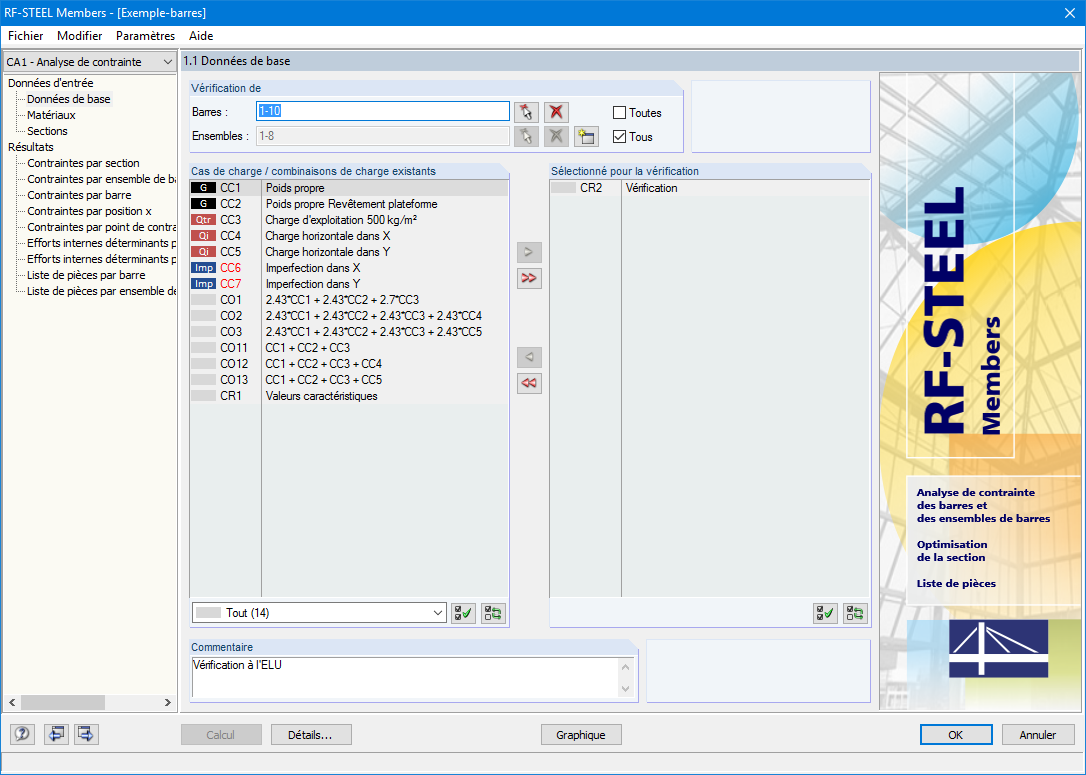This screenshot has height=775, width=1086.
Task: Open the Modifier menu
Action: click(80, 36)
